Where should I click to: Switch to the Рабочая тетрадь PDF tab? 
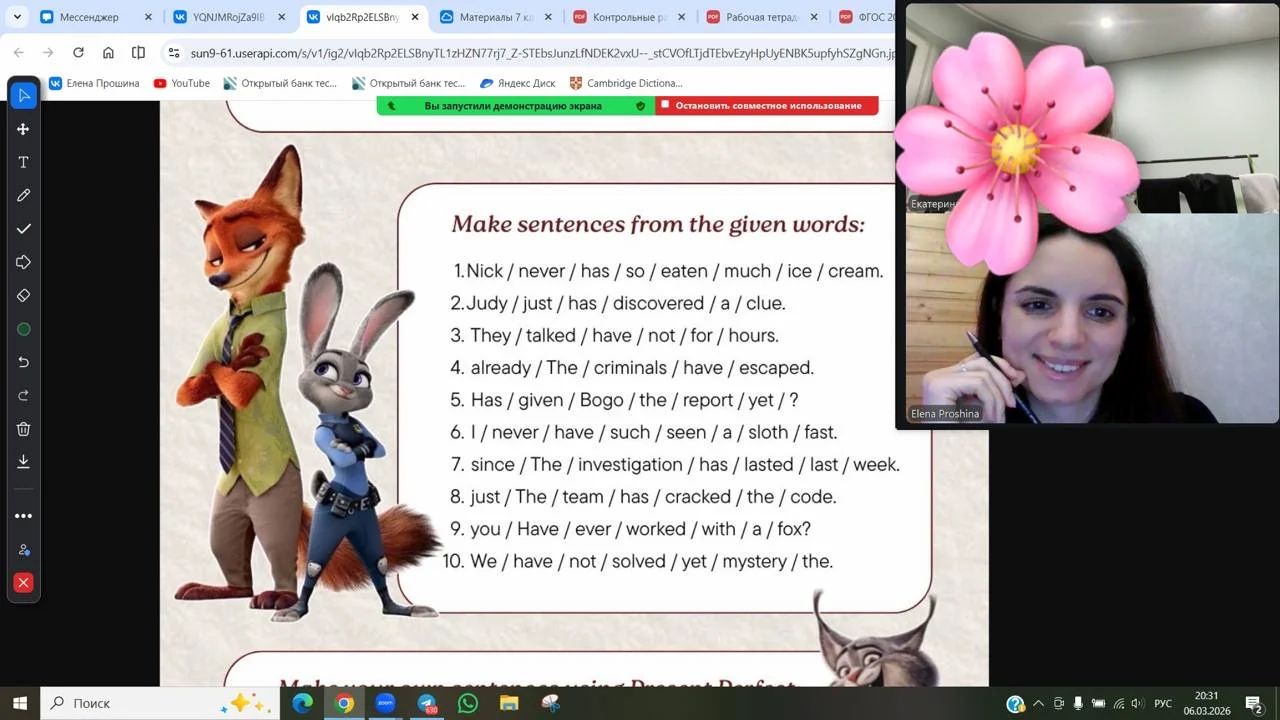click(762, 17)
